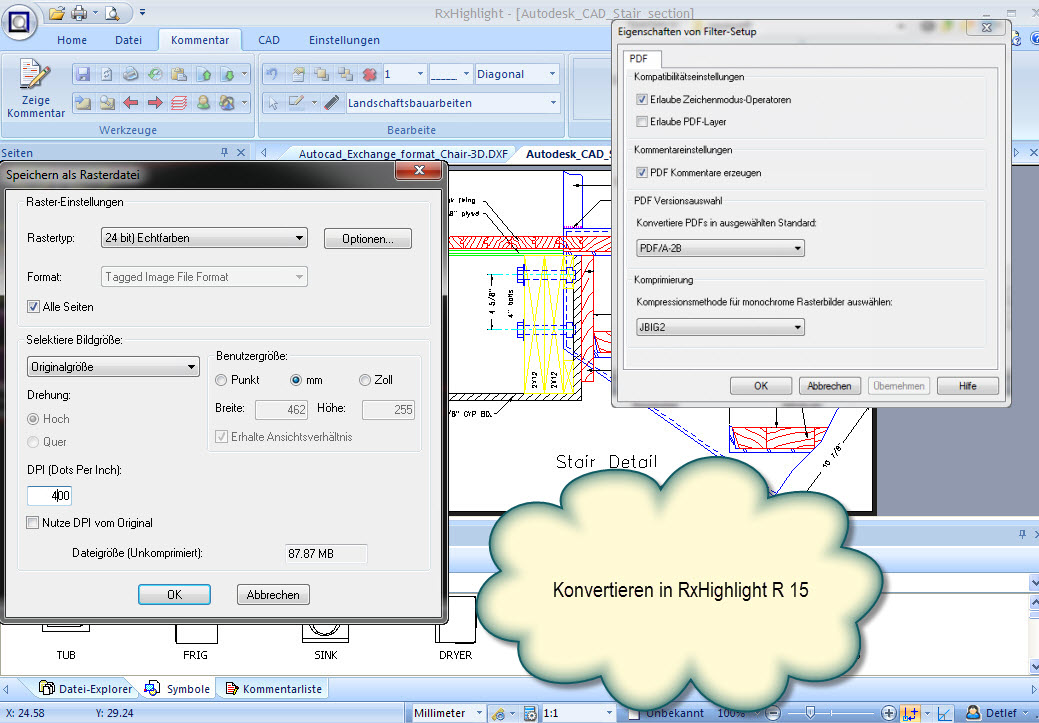Select the Zoll radio button
Image resolution: width=1039 pixels, height=723 pixels.
(x=365, y=380)
